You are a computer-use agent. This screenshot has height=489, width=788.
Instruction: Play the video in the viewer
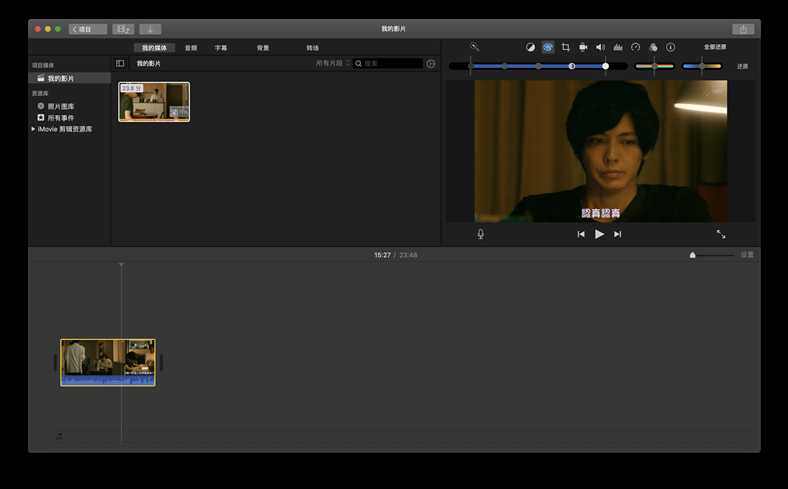599,234
